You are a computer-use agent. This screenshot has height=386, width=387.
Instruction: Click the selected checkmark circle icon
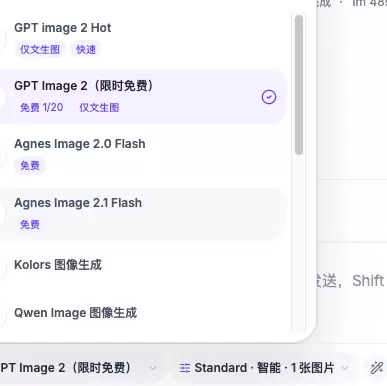(x=269, y=97)
